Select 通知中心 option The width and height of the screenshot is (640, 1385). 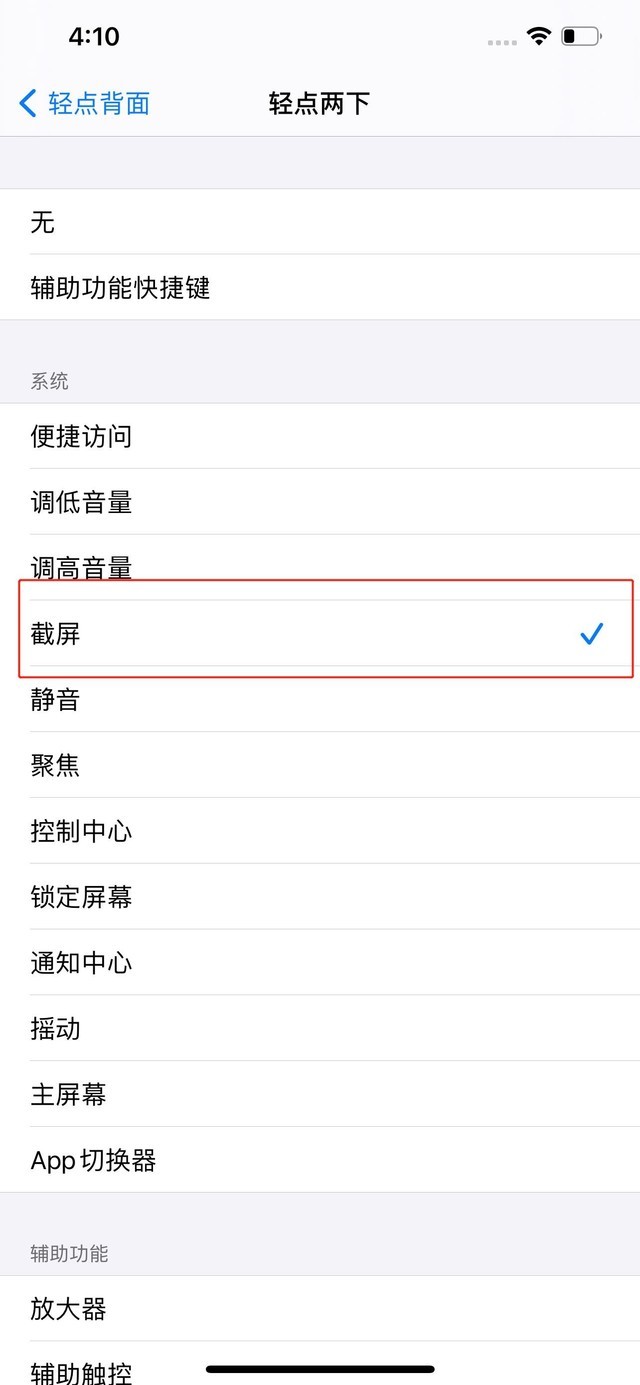pyautogui.click(x=320, y=963)
